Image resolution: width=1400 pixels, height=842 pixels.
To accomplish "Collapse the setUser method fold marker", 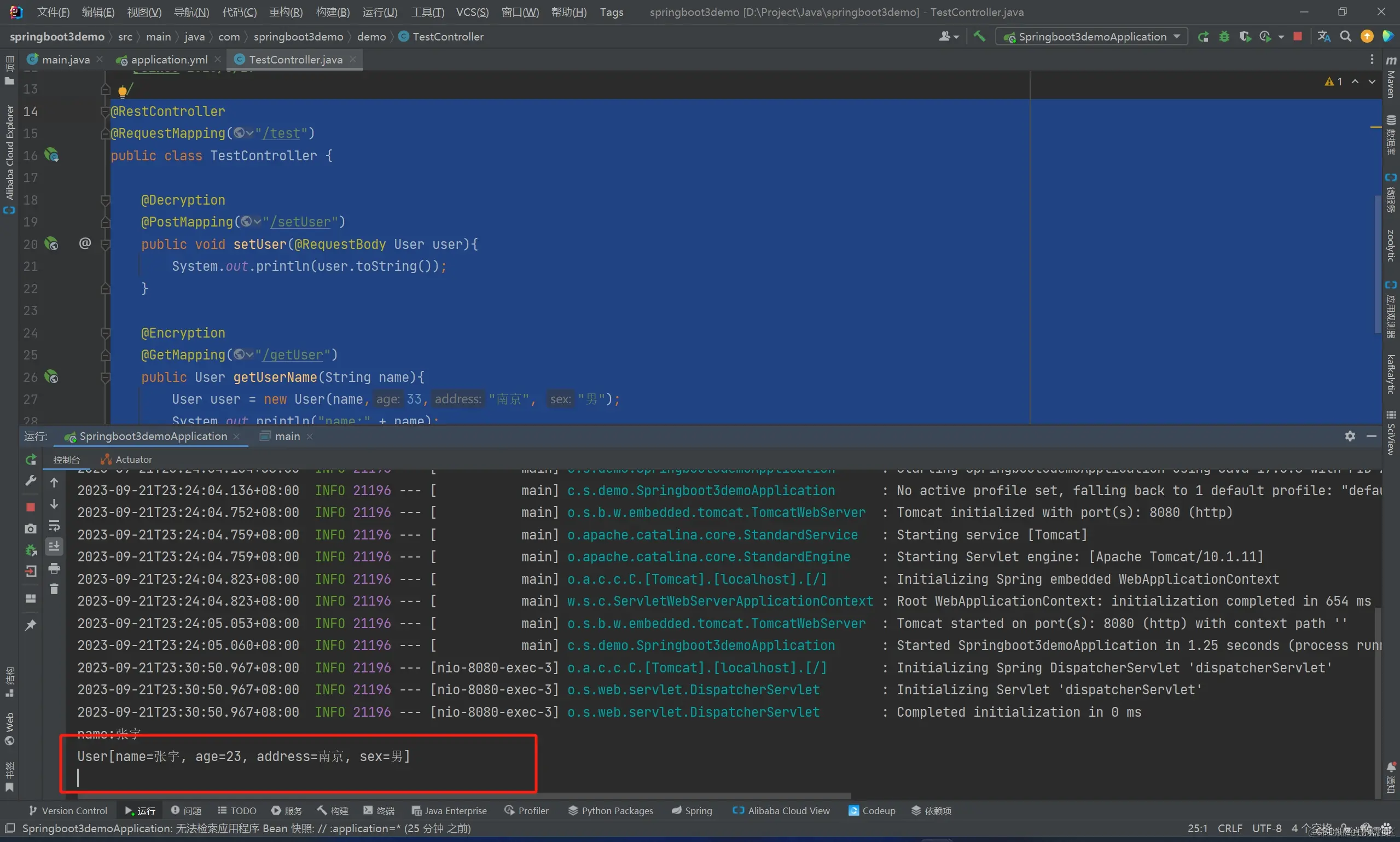I will point(105,245).
